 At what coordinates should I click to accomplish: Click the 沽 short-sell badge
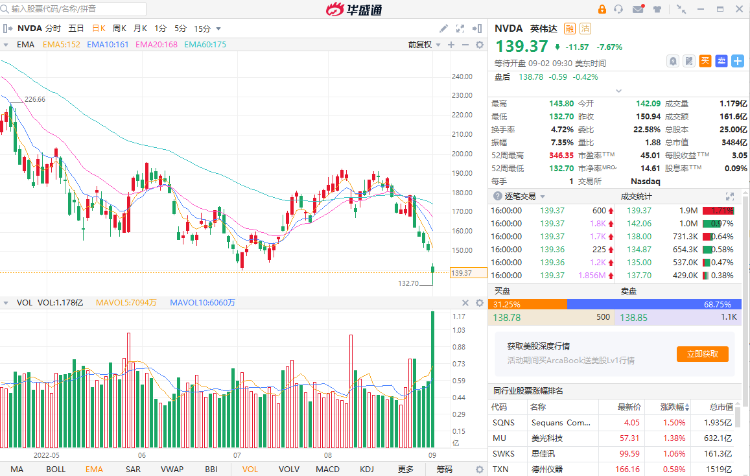pos(585,29)
